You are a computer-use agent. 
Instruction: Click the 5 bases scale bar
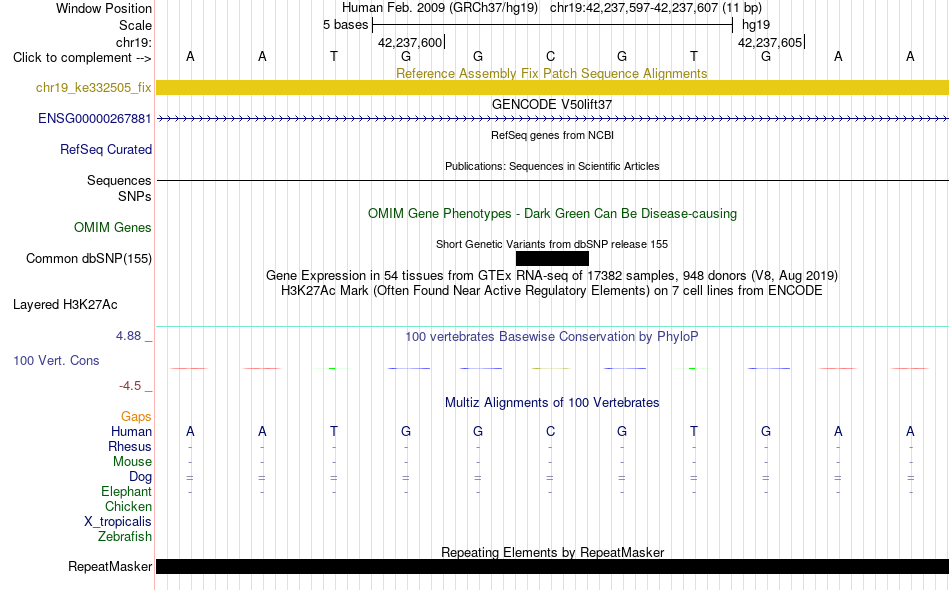pyautogui.click(x=552, y=25)
